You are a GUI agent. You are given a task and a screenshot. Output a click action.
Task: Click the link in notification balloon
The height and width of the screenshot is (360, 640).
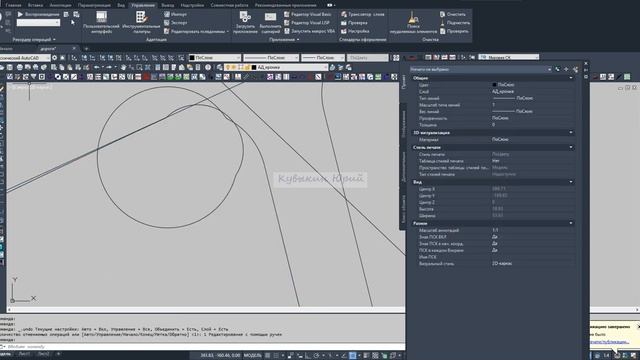point(610,342)
